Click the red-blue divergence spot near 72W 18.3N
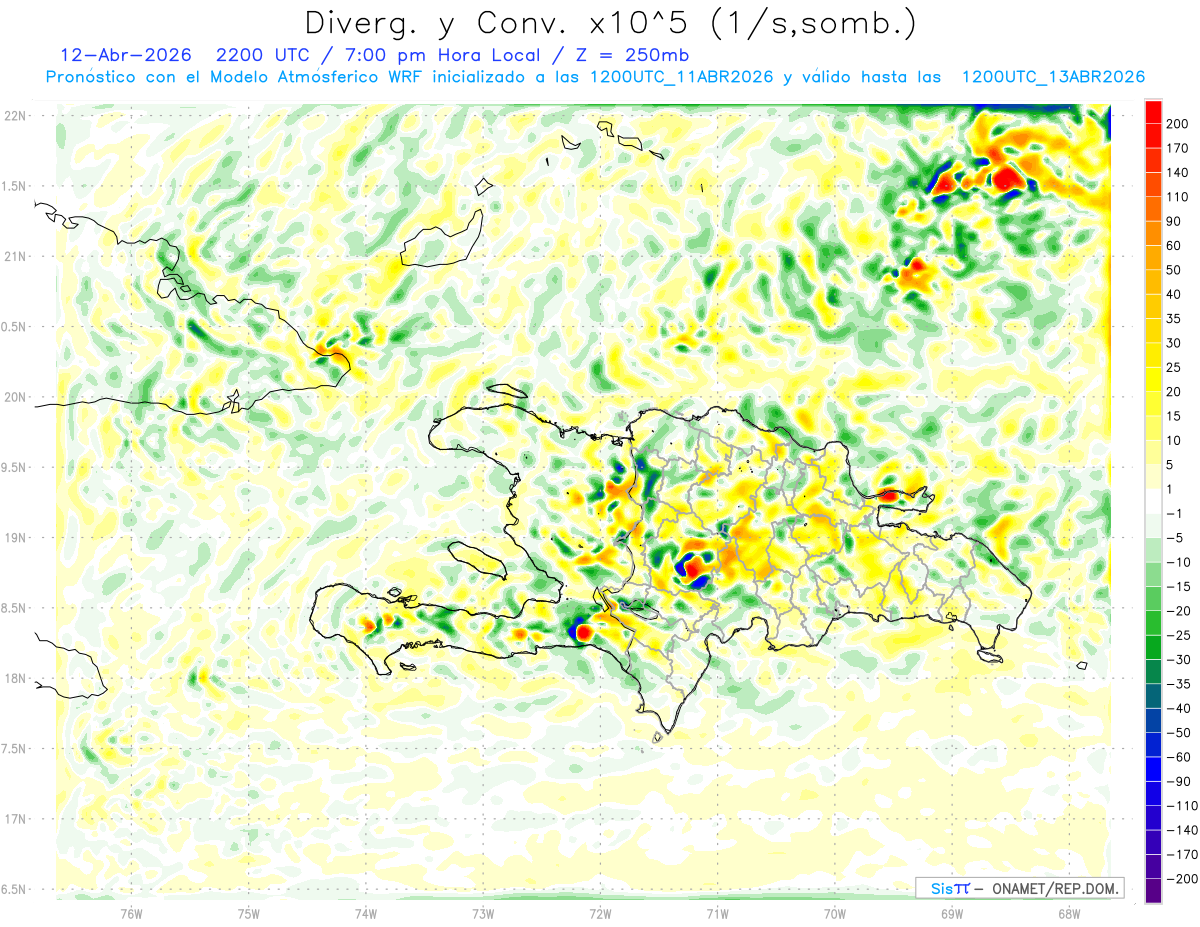This screenshot has height=927, width=1200. click(x=582, y=631)
